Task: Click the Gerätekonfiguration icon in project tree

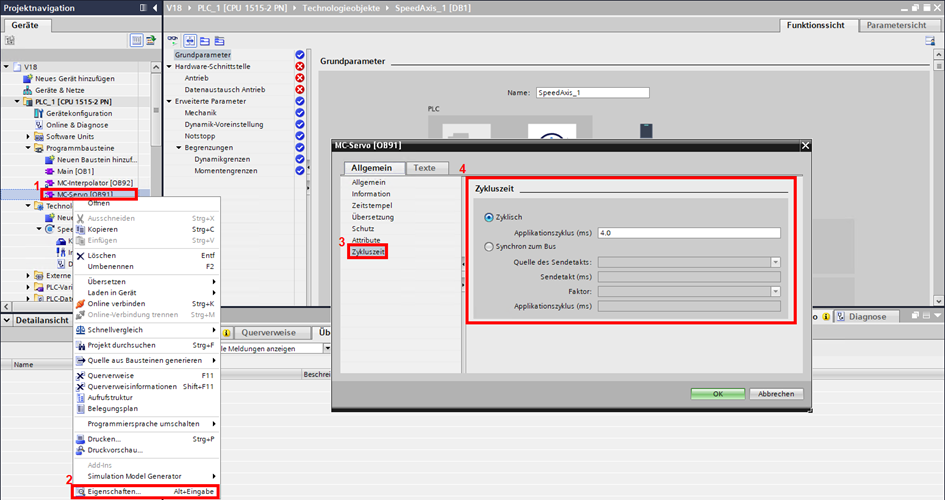Action: pyautogui.click(x=39, y=114)
